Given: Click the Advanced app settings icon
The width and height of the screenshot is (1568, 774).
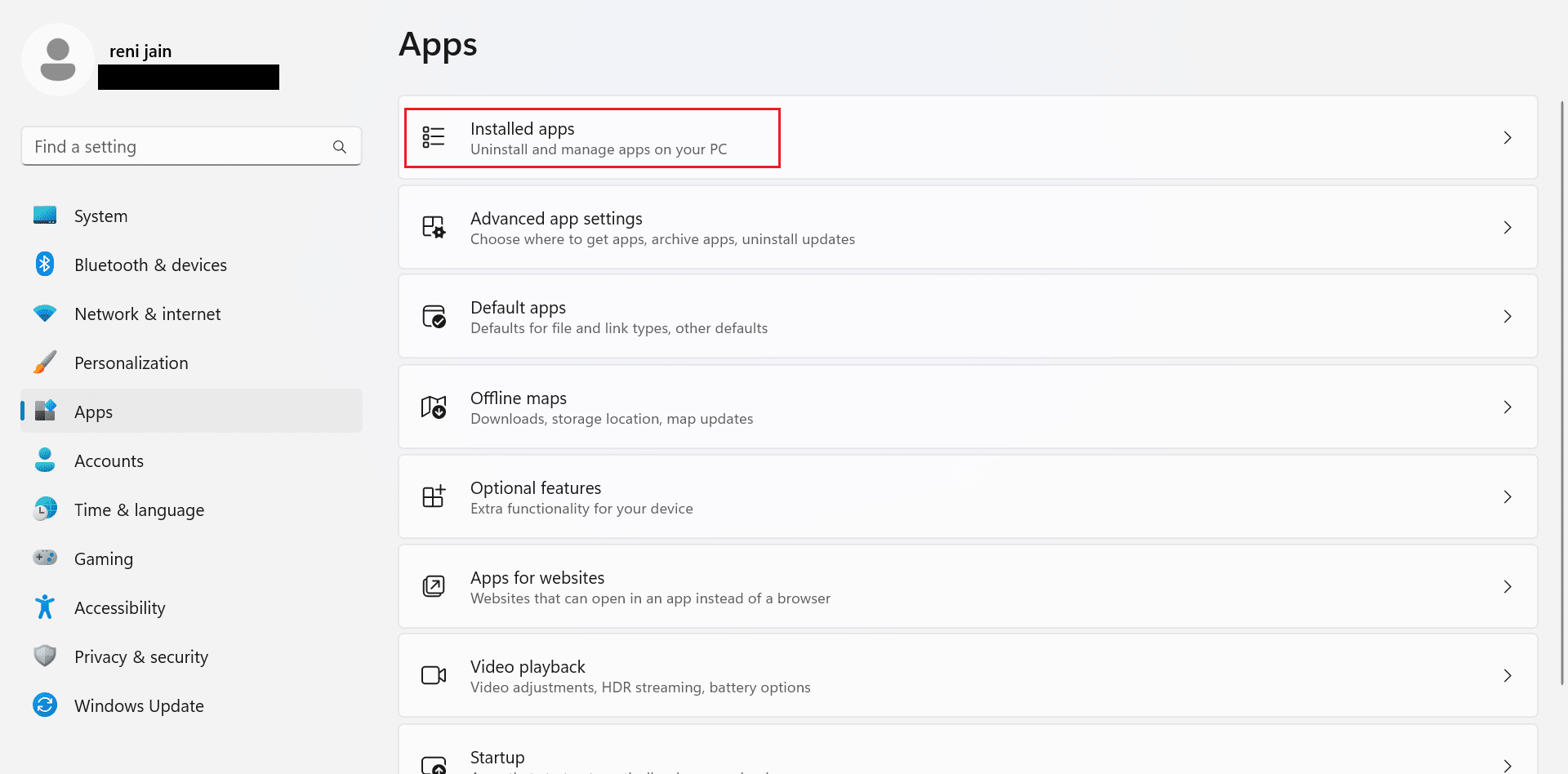Looking at the screenshot, I should pyautogui.click(x=434, y=227).
